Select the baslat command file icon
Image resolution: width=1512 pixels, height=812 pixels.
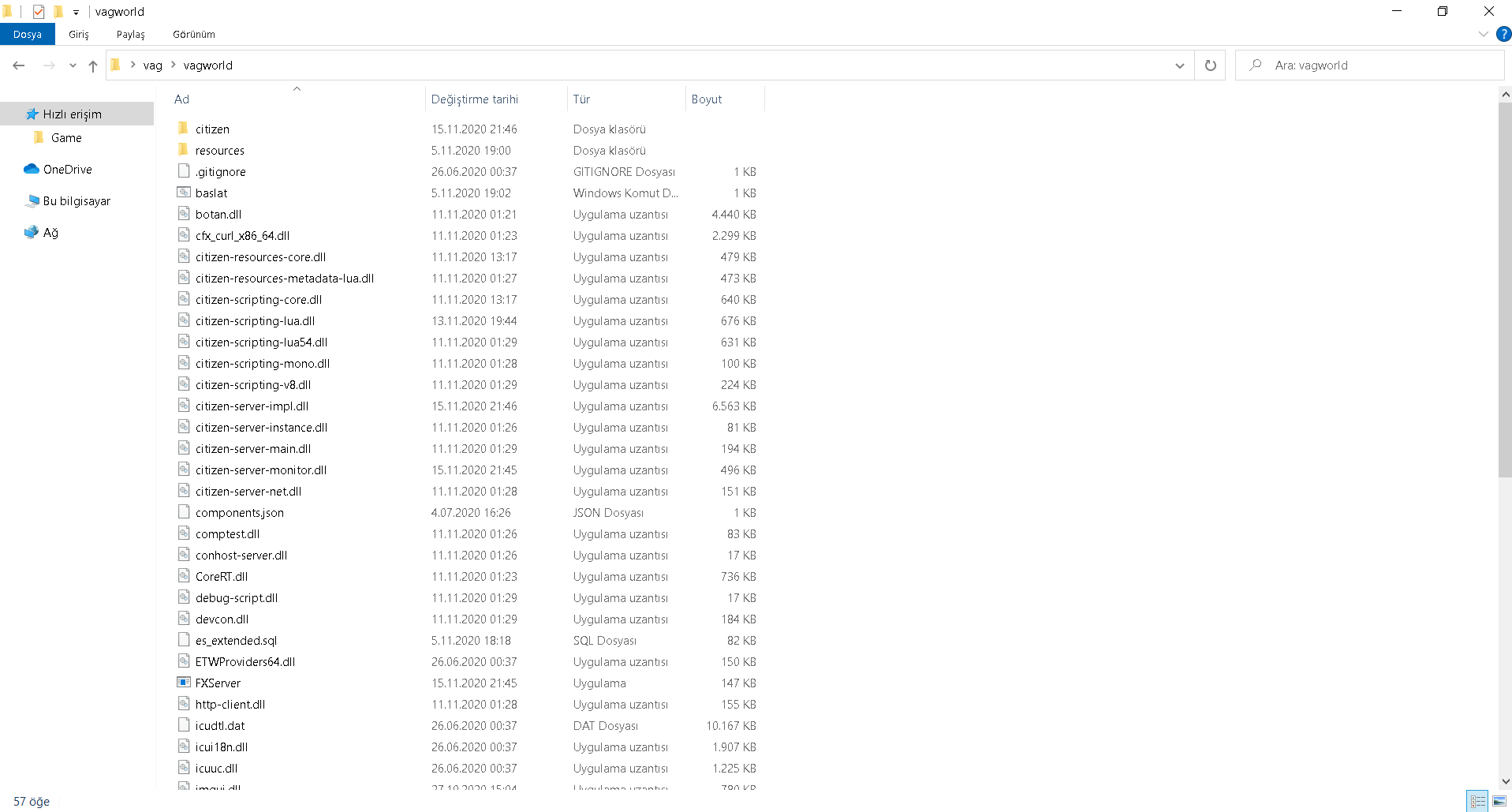tap(183, 193)
